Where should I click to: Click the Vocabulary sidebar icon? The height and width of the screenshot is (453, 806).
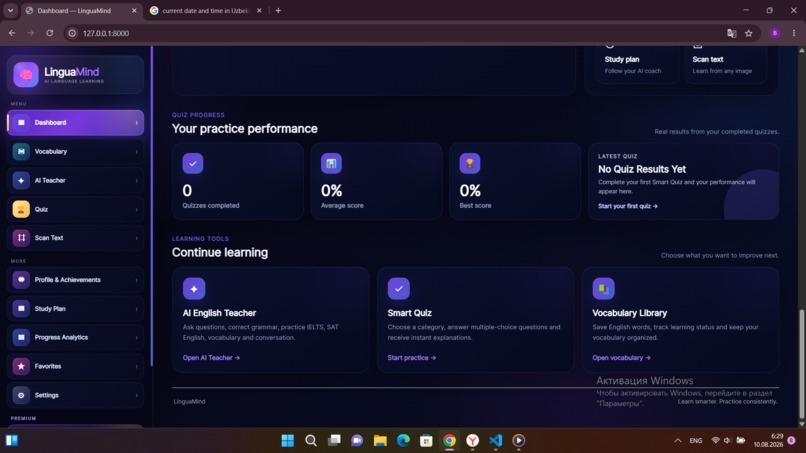(21, 151)
